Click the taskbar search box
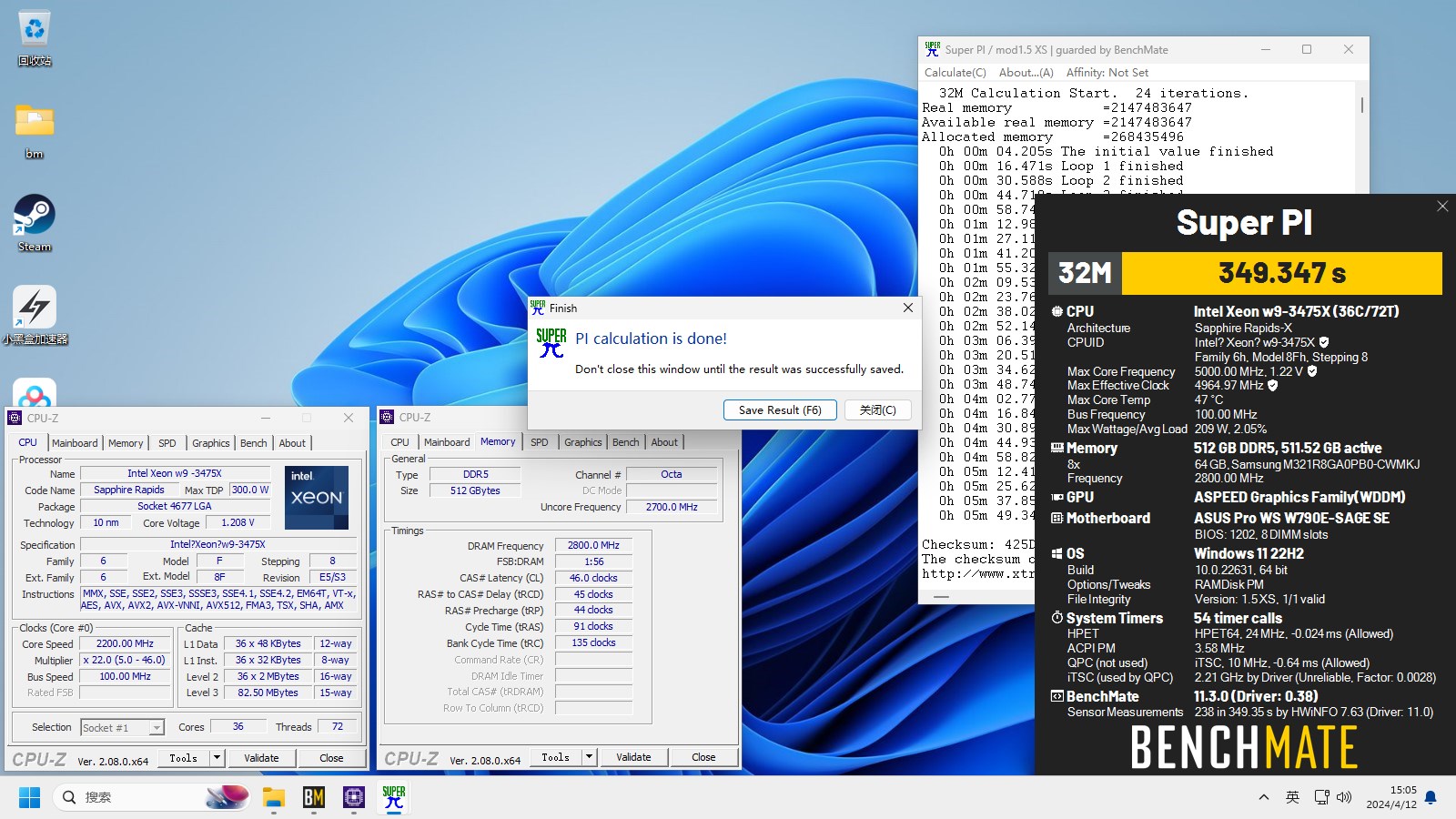This screenshot has width=1456, height=819. (152, 797)
